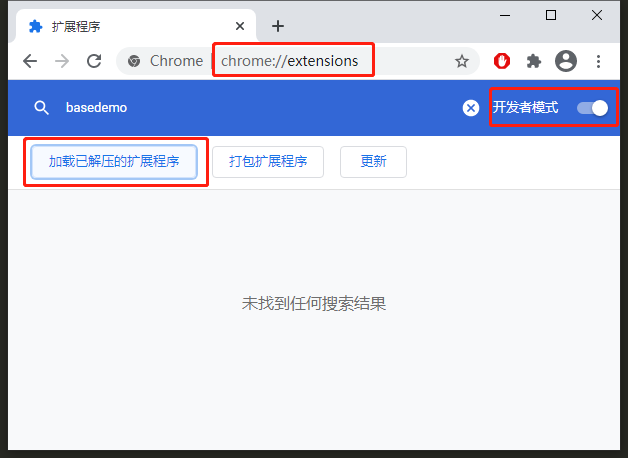The width and height of the screenshot is (628, 458).
Task: Bookmark this page with the star icon
Action: [x=462, y=61]
